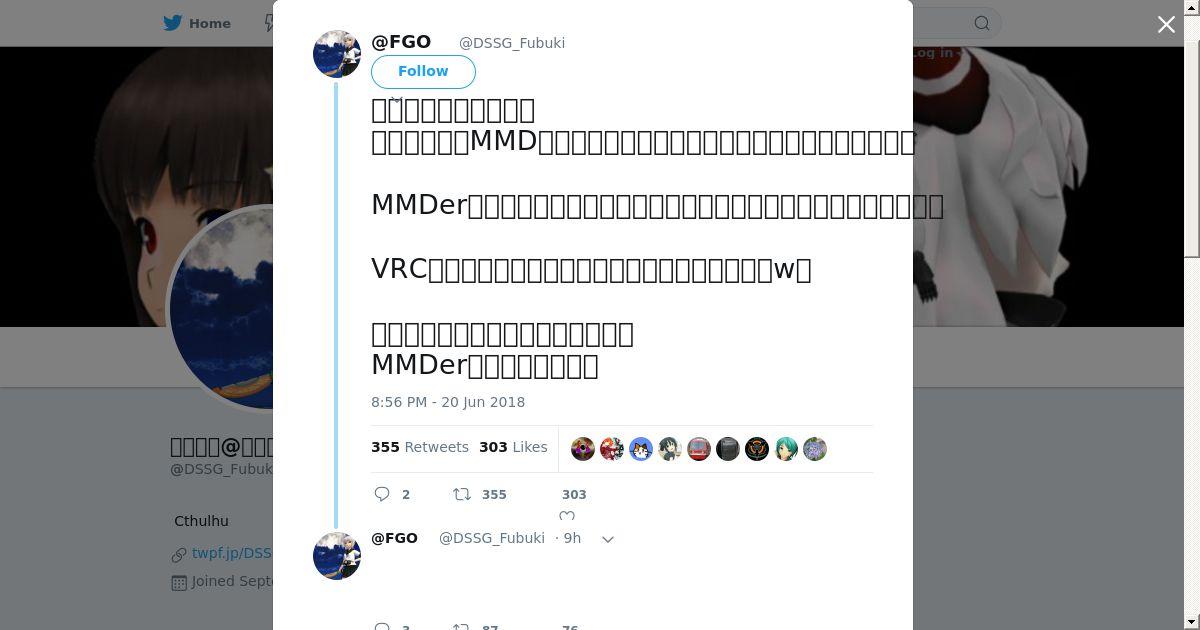Close the tweet overlay with X
This screenshot has width=1200, height=630.
tap(1166, 24)
